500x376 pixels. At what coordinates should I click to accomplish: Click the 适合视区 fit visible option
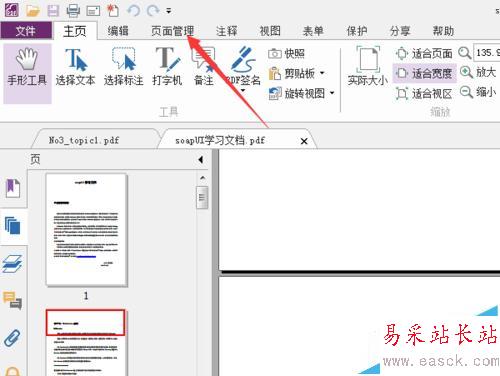(424, 93)
